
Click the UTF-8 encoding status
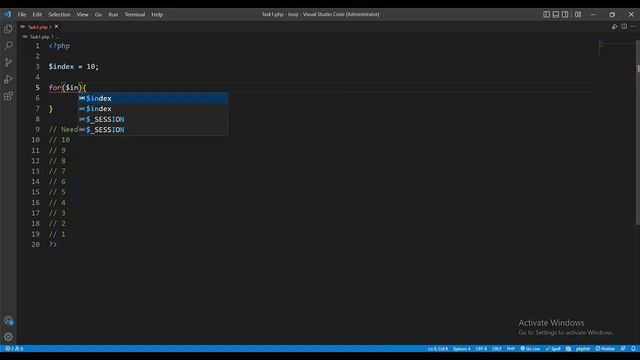481,349
